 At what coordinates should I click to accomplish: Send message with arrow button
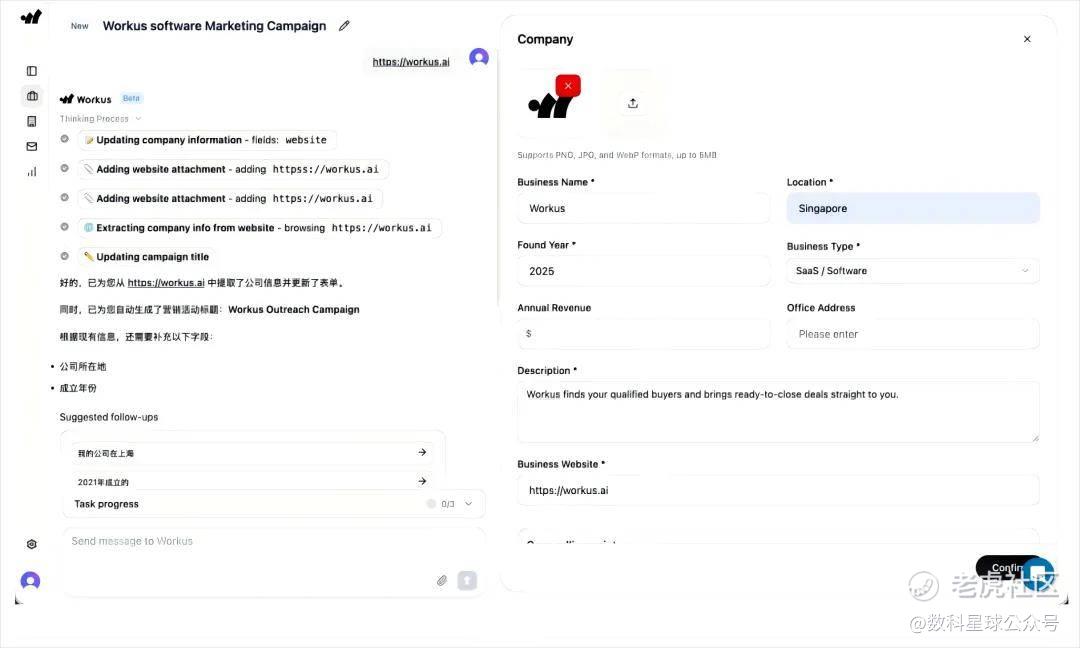pos(467,581)
